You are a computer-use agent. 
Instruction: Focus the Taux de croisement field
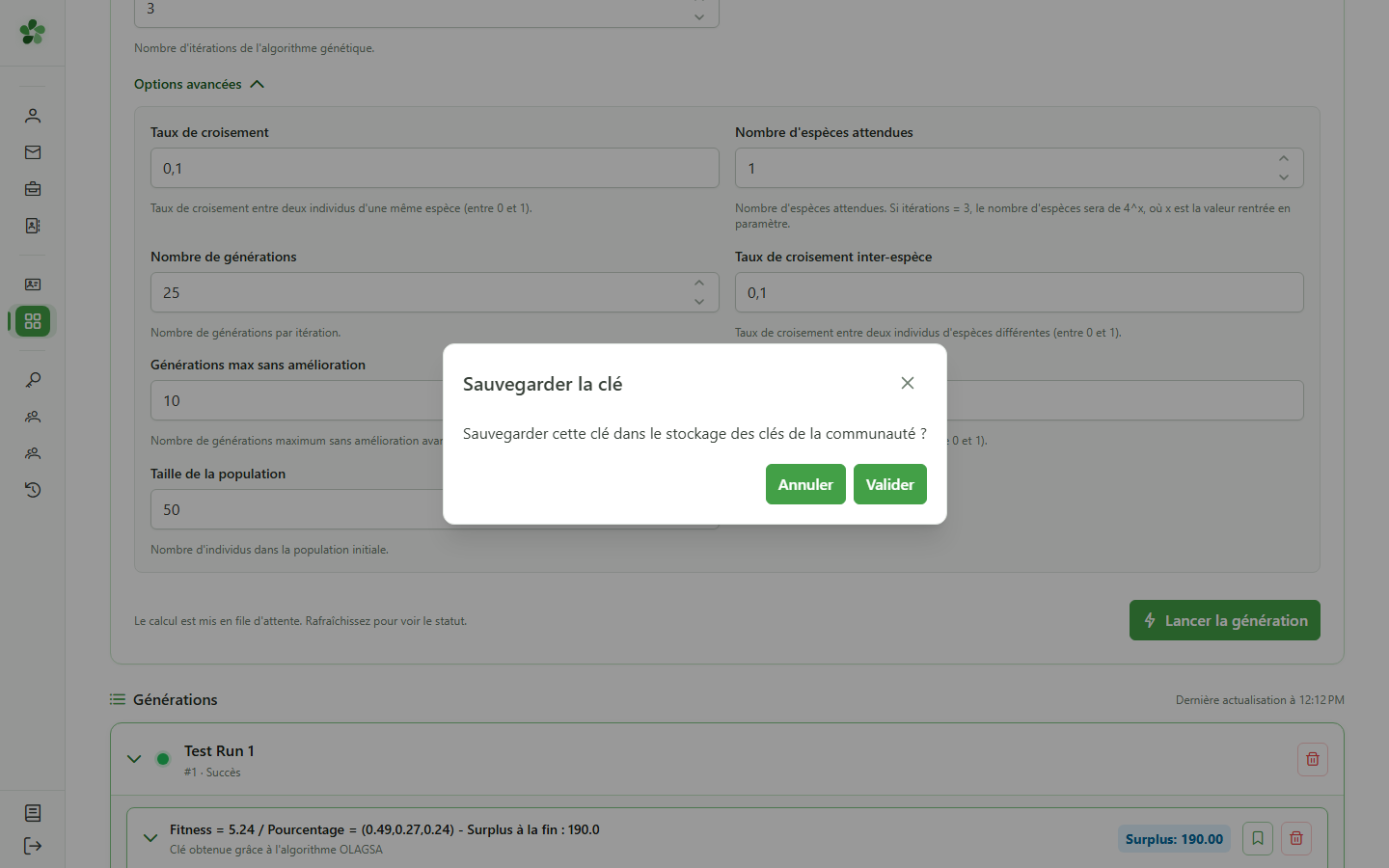(x=435, y=168)
